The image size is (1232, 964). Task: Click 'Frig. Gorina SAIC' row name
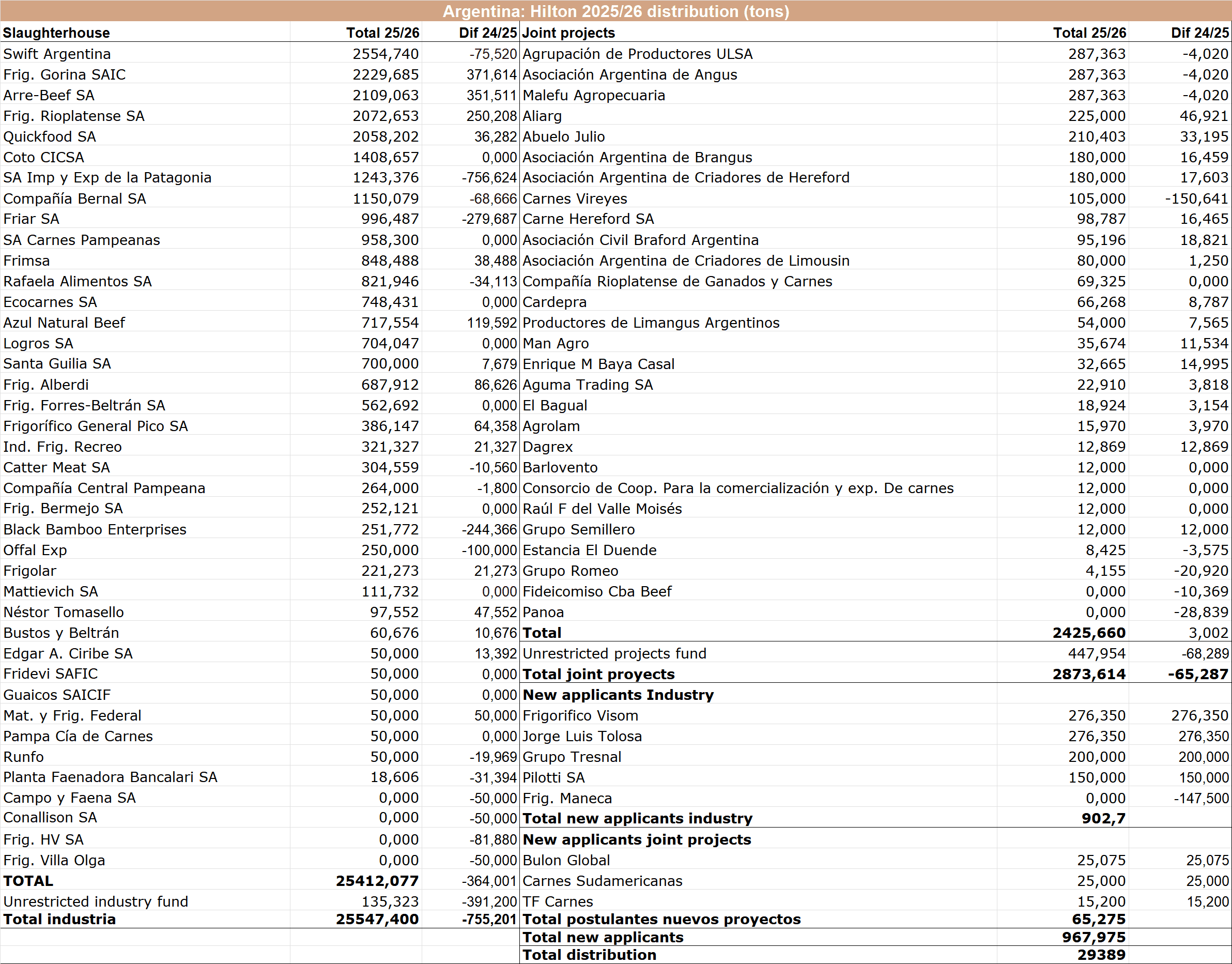(64, 74)
